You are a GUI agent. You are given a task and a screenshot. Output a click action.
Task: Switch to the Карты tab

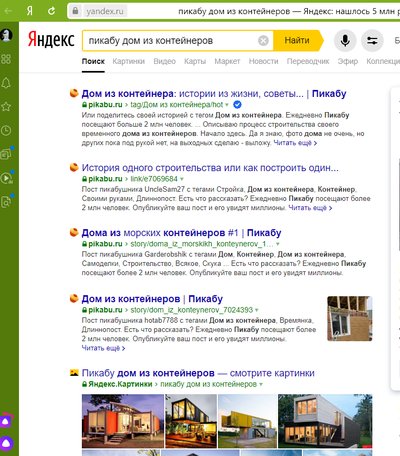coord(195,61)
